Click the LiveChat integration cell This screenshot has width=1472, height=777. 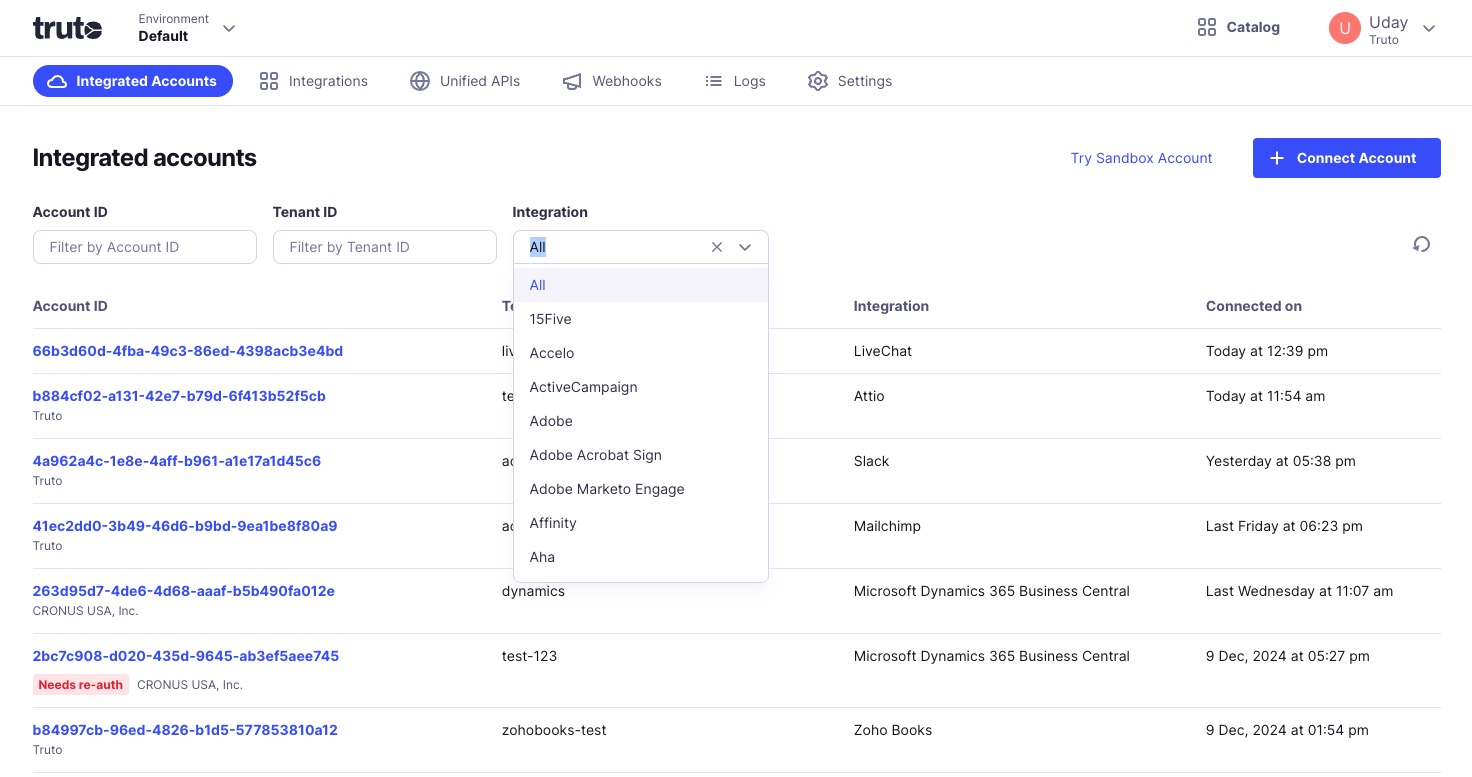tap(883, 351)
